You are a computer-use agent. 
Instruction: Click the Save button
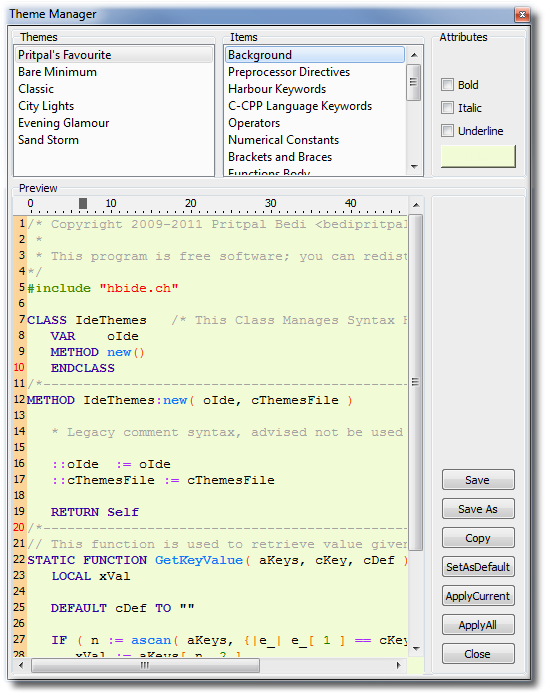click(478, 480)
